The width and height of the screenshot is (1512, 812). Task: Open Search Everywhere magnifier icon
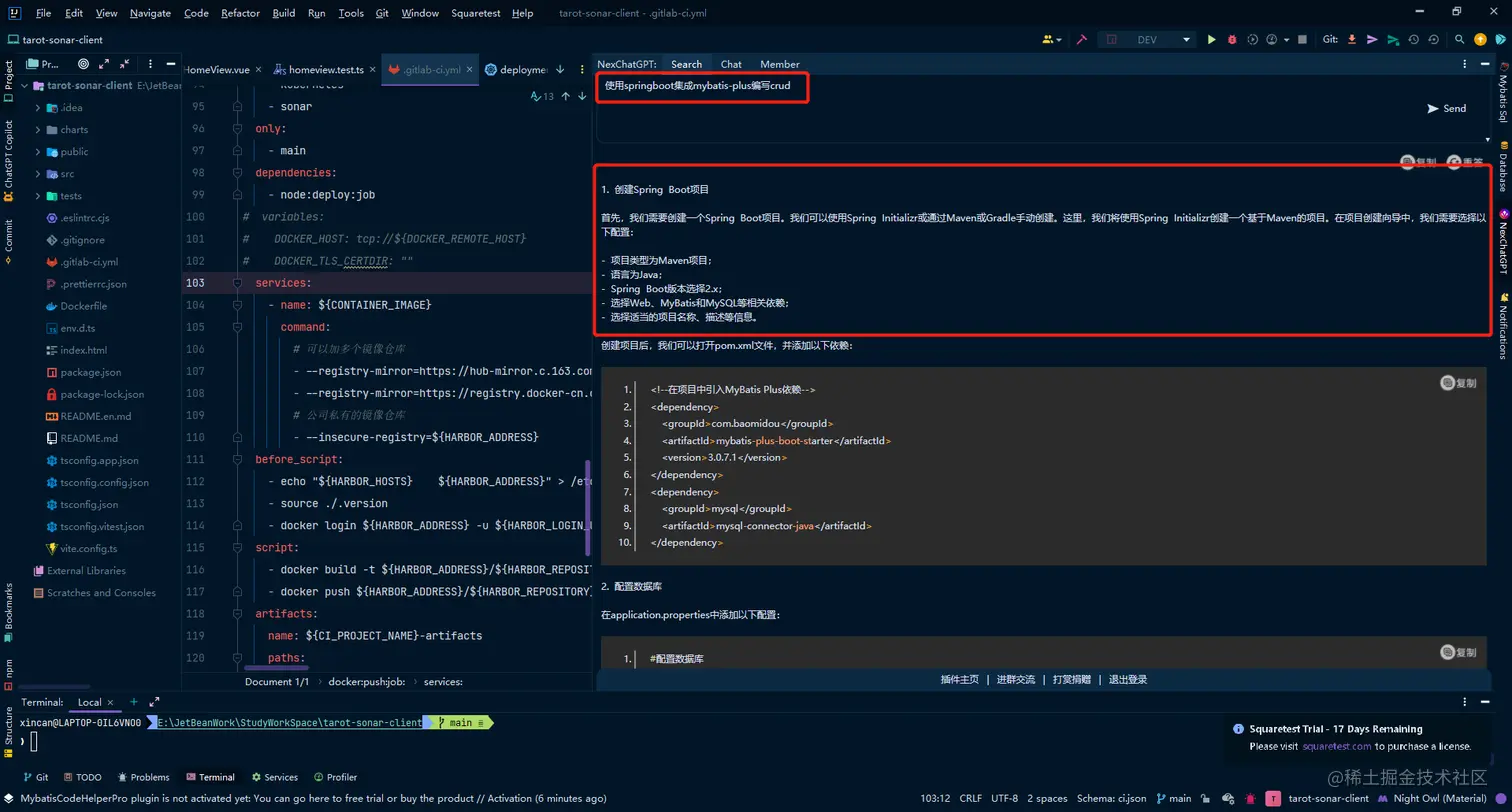(x=1462, y=40)
